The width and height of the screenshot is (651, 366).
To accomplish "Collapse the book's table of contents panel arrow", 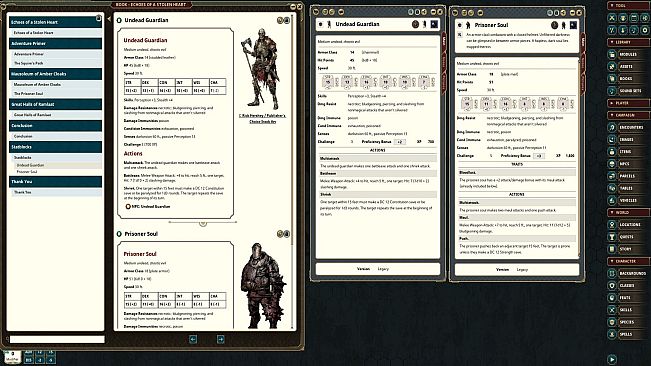I will [109, 19].
